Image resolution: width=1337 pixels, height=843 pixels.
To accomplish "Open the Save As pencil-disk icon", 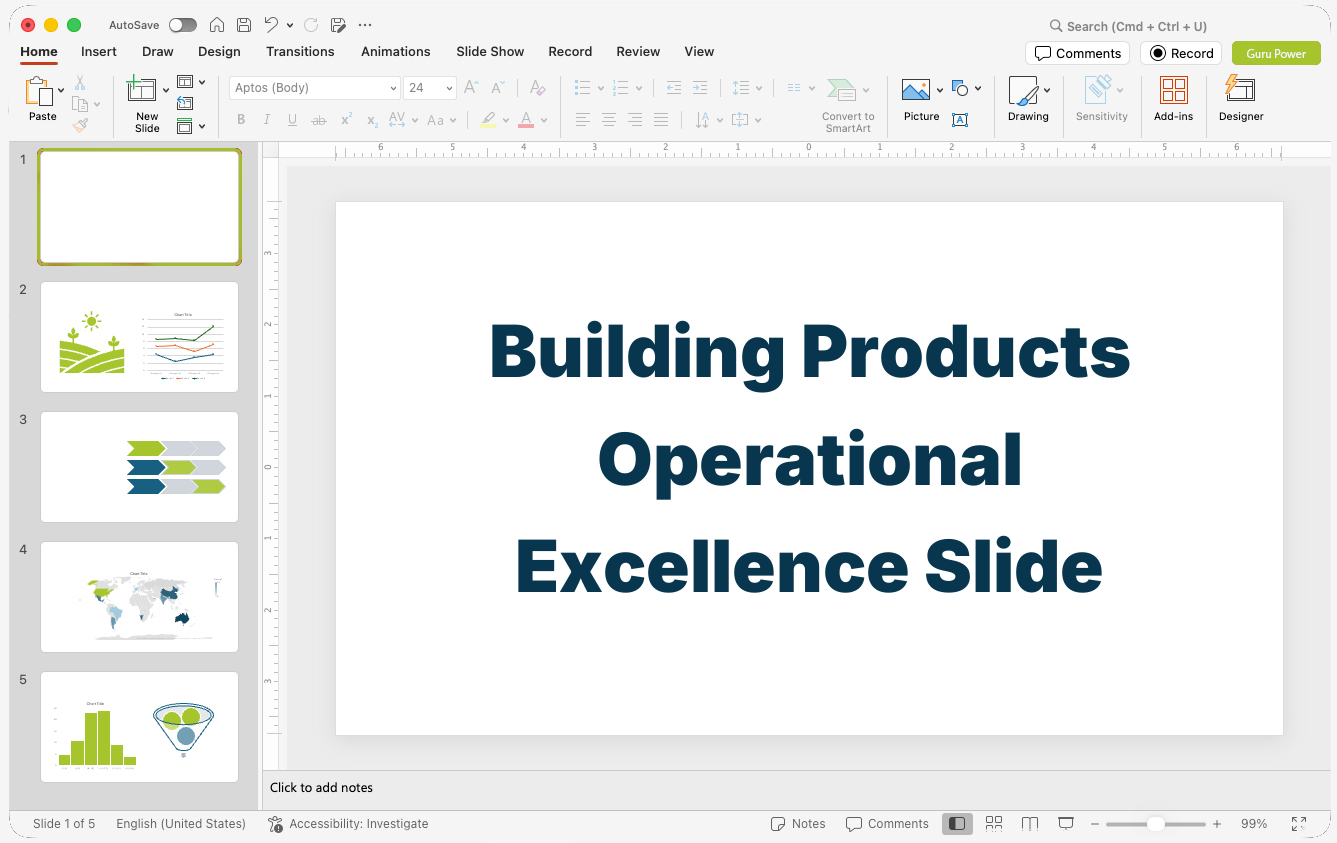I will pyautogui.click(x=338, y=25).
